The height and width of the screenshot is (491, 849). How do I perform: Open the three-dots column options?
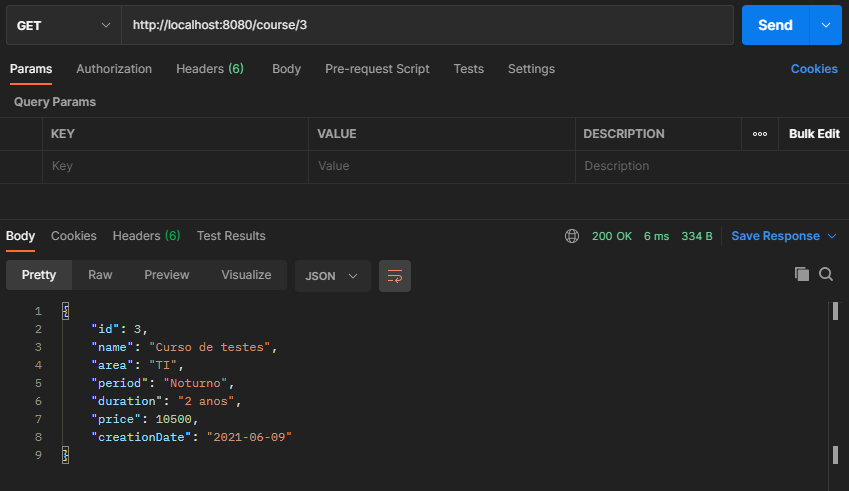click(760, 134)
